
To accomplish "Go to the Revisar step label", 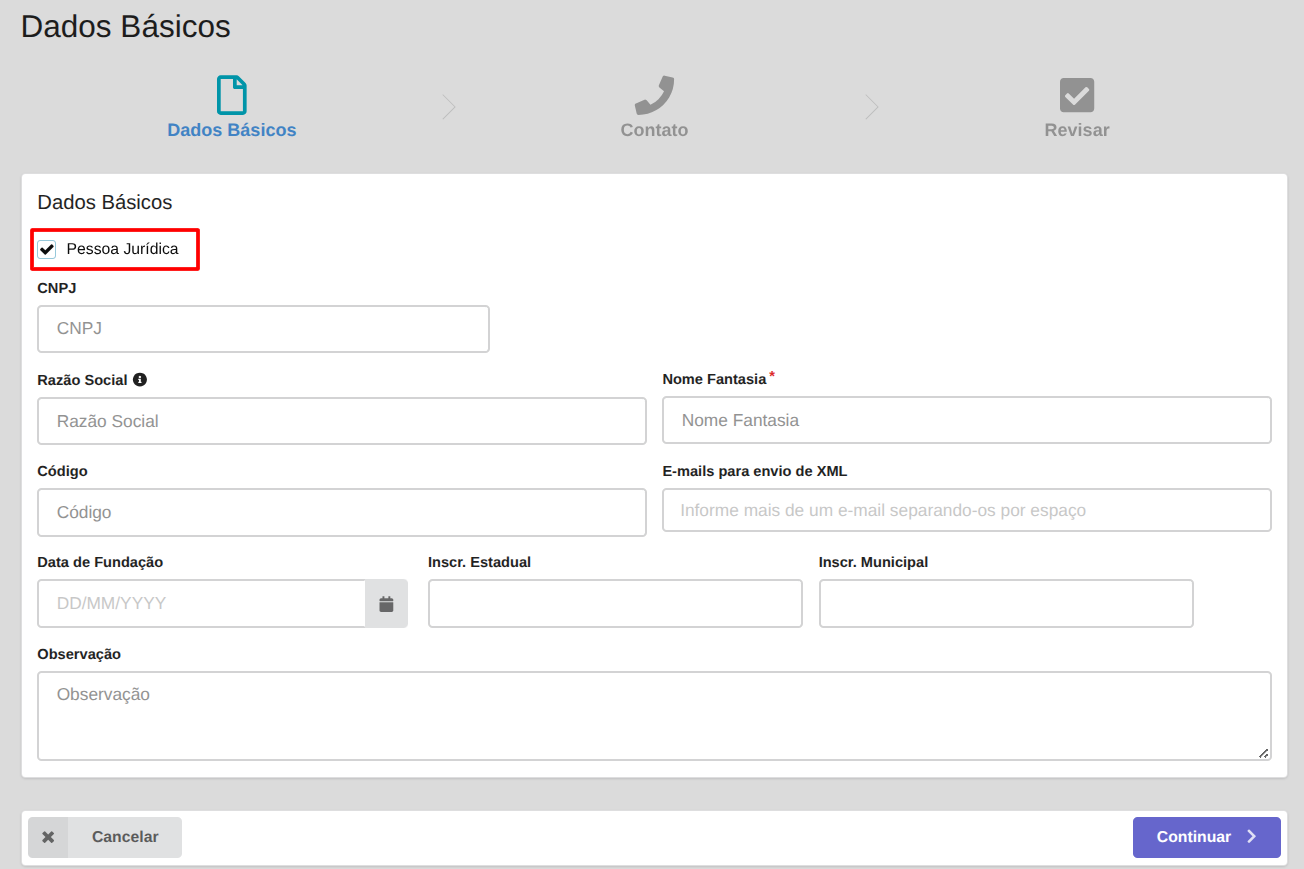I will (1077, 130).
